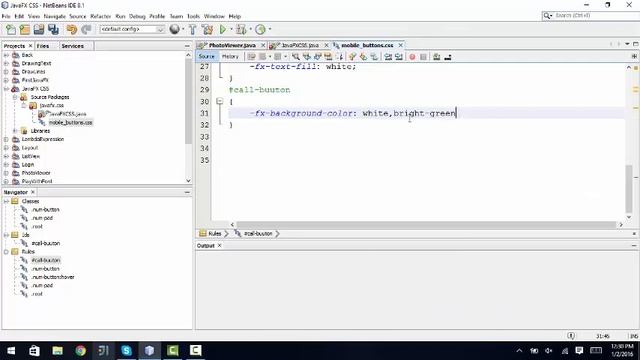Click the Shift Line Left icon in editor toolbar
Viewport: 640px width, 360px height.
[x=388, y=57]
